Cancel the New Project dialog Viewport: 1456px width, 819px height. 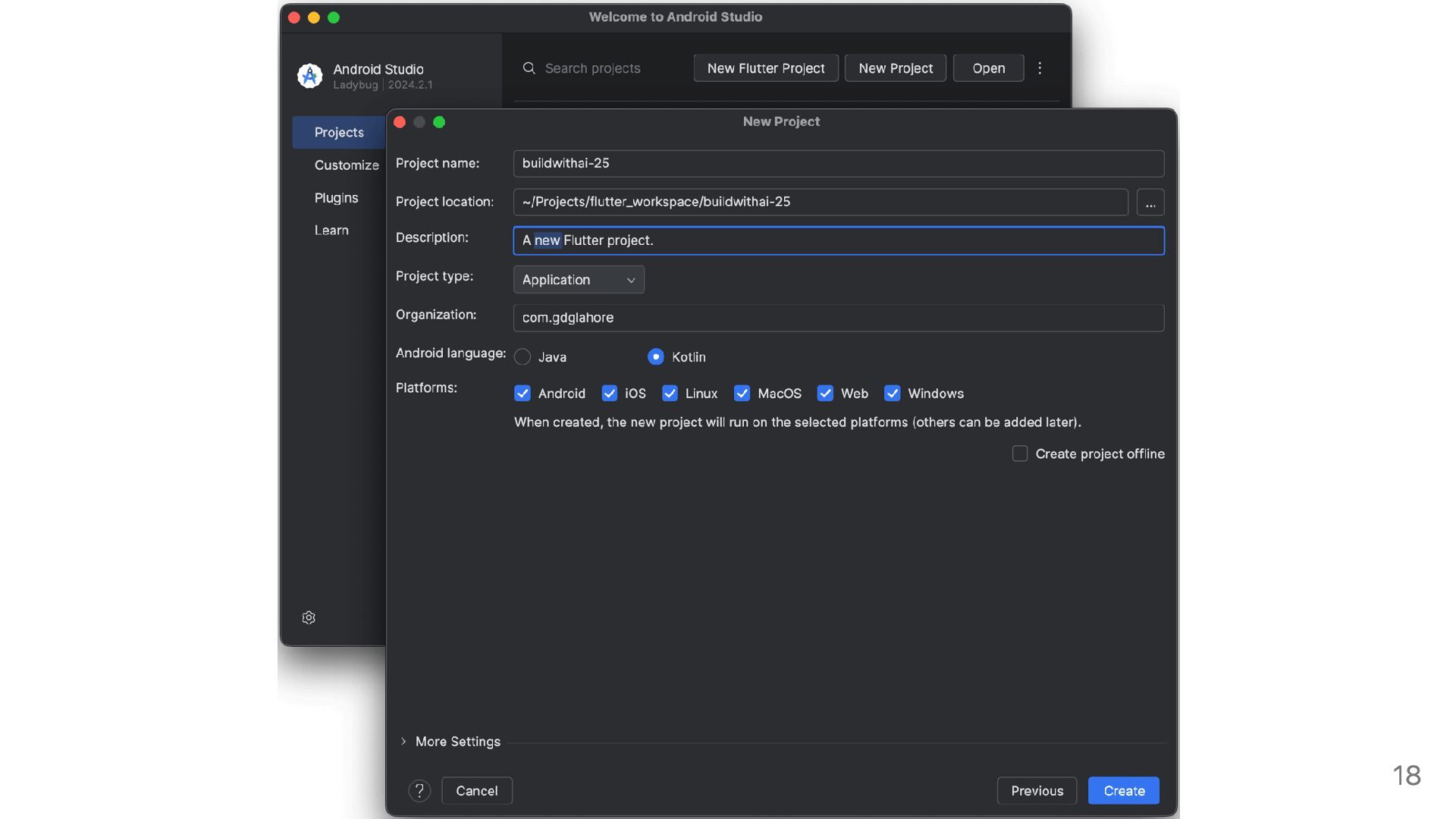click(x=477, y=791)
